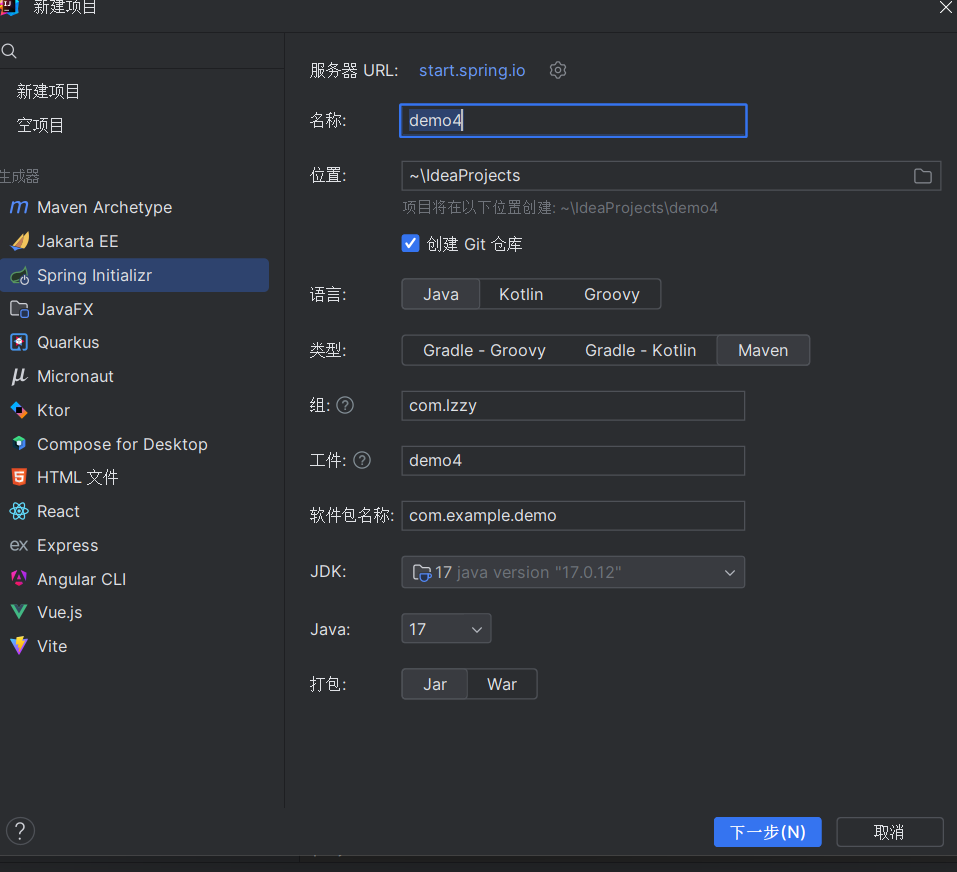
Task: Select Maven Archetype generator
Action: (134, 207)
